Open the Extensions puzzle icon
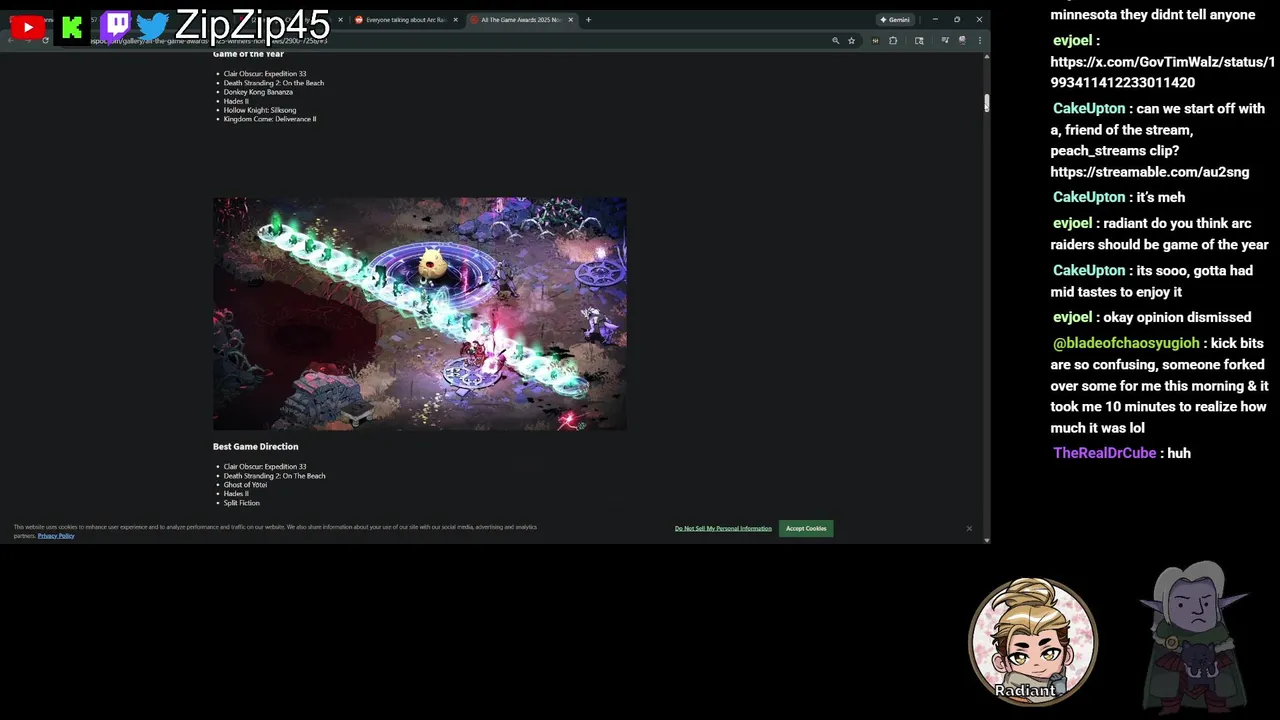1280x720 pixels. click(x=893, y=41)
